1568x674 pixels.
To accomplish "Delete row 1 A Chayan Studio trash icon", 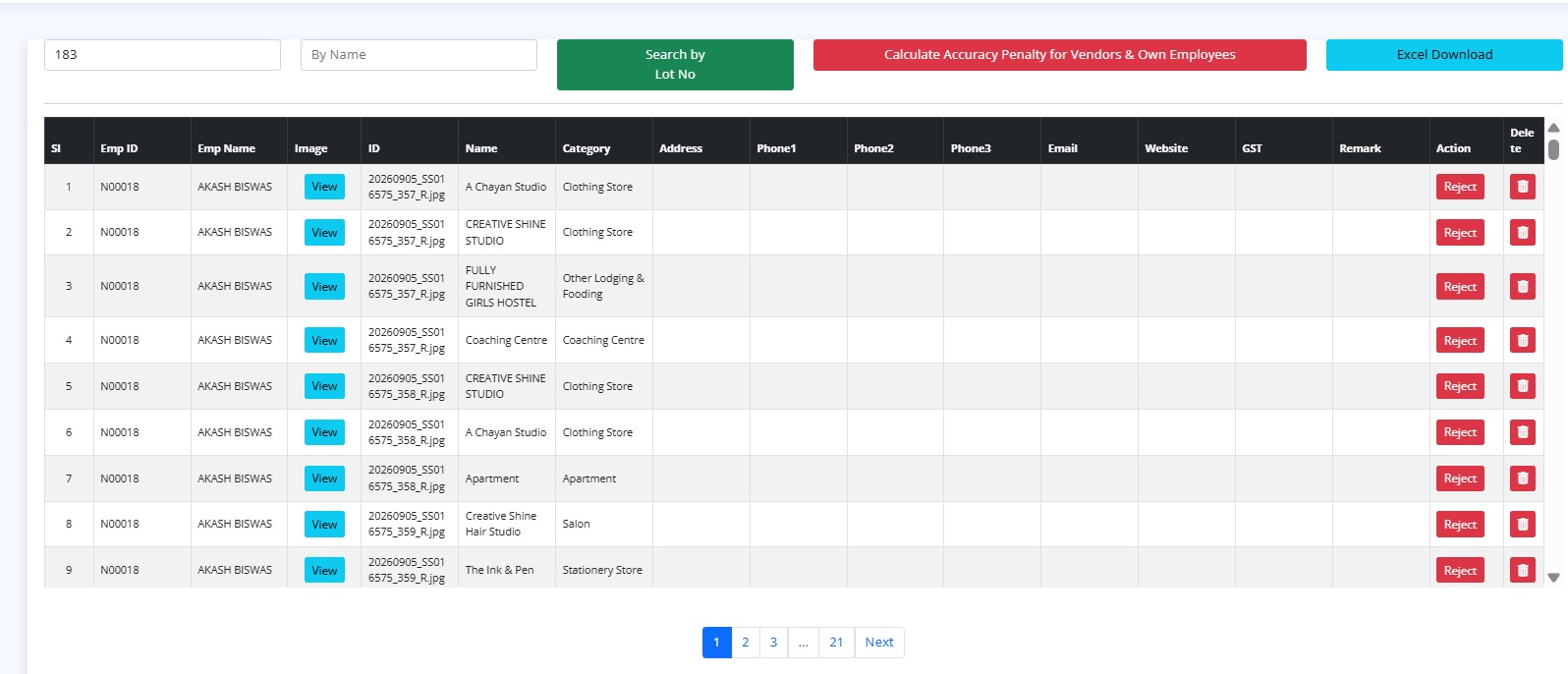I will (1522, 187).
